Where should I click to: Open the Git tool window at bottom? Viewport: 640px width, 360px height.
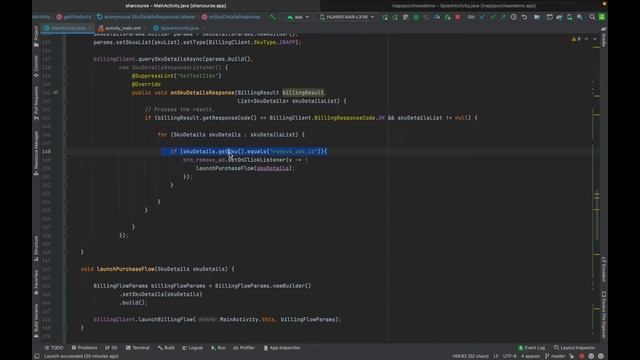click(111, 348)
